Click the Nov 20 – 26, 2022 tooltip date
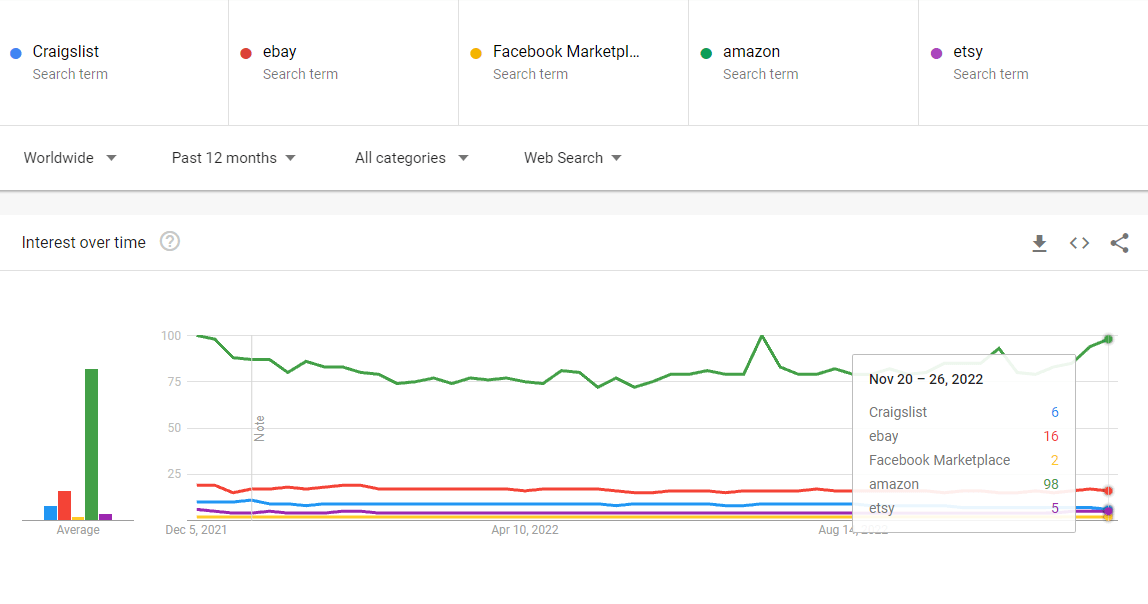 [926, 379]
